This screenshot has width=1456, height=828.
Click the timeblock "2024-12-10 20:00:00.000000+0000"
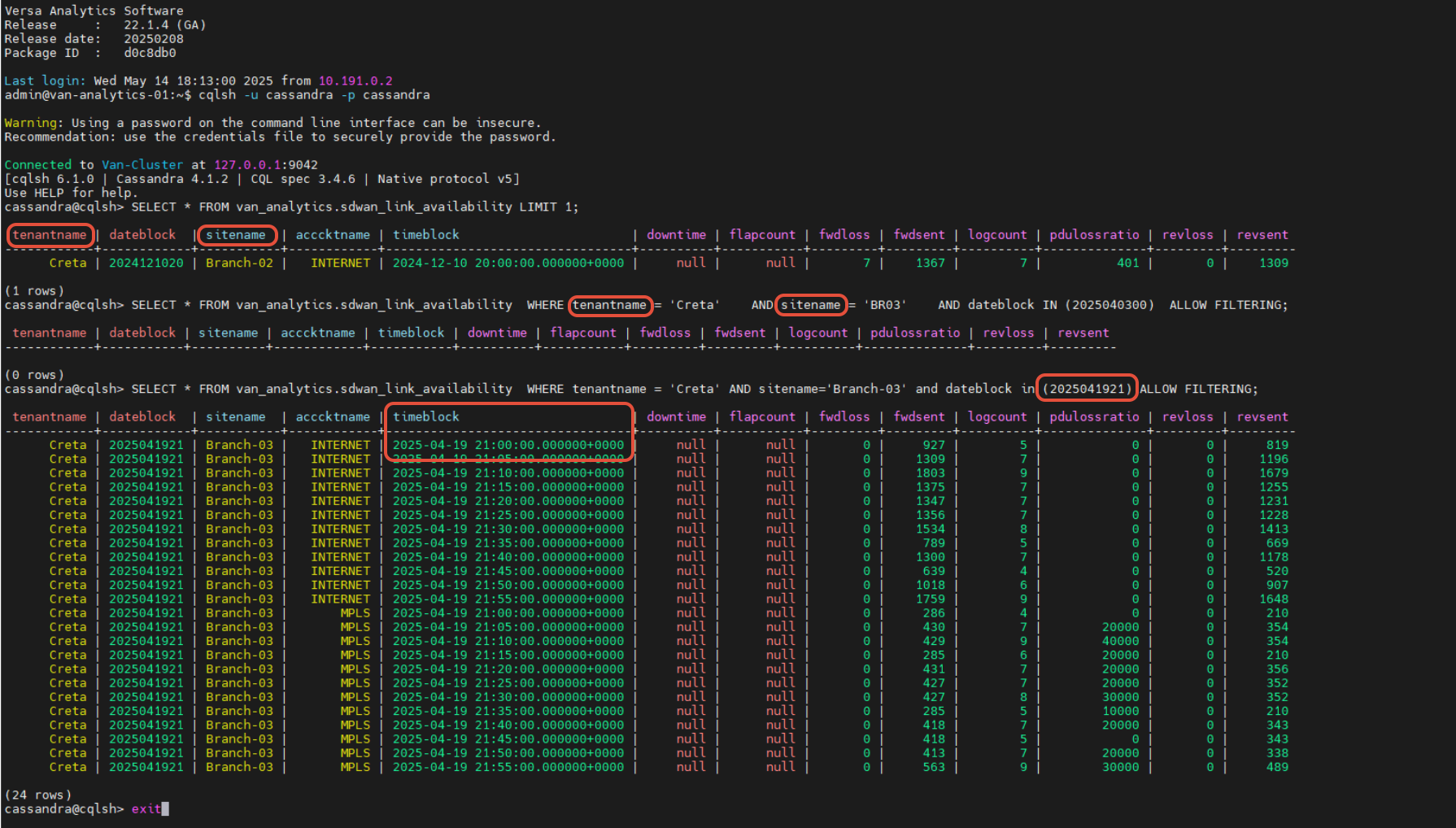[508, 263]
